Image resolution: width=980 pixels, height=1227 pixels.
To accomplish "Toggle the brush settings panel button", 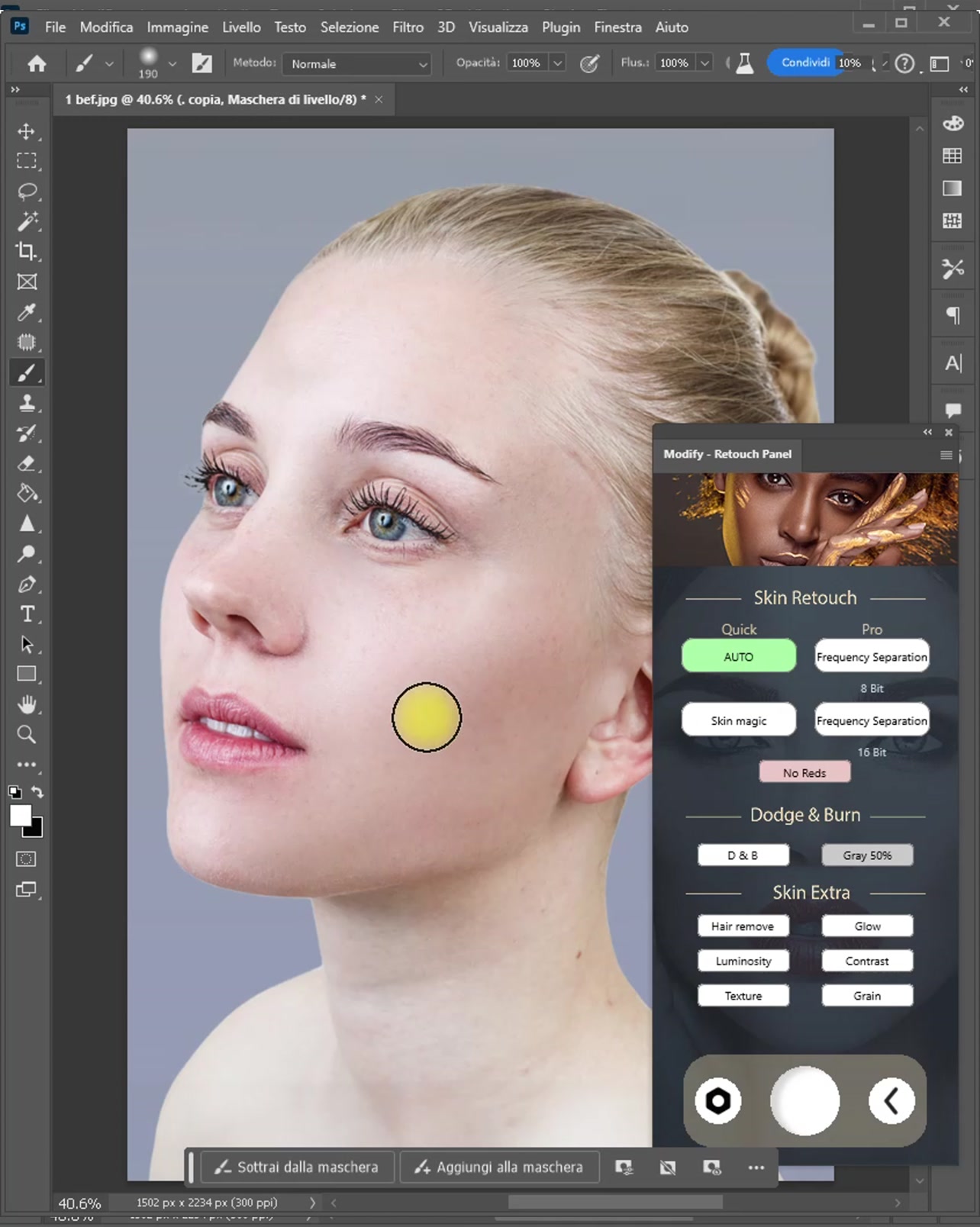I will (x=201, y=63).
